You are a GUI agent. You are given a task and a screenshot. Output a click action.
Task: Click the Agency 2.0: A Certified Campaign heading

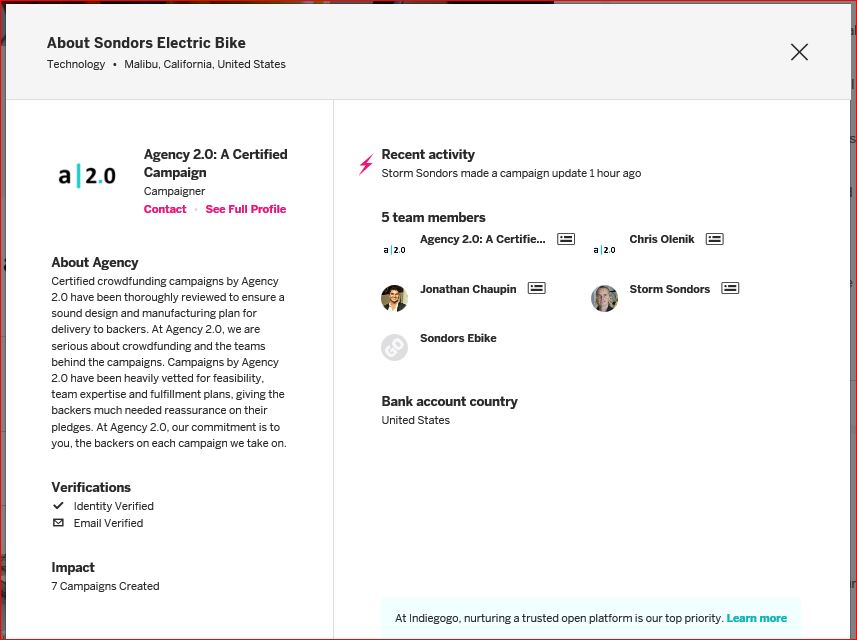coord(215,163)
